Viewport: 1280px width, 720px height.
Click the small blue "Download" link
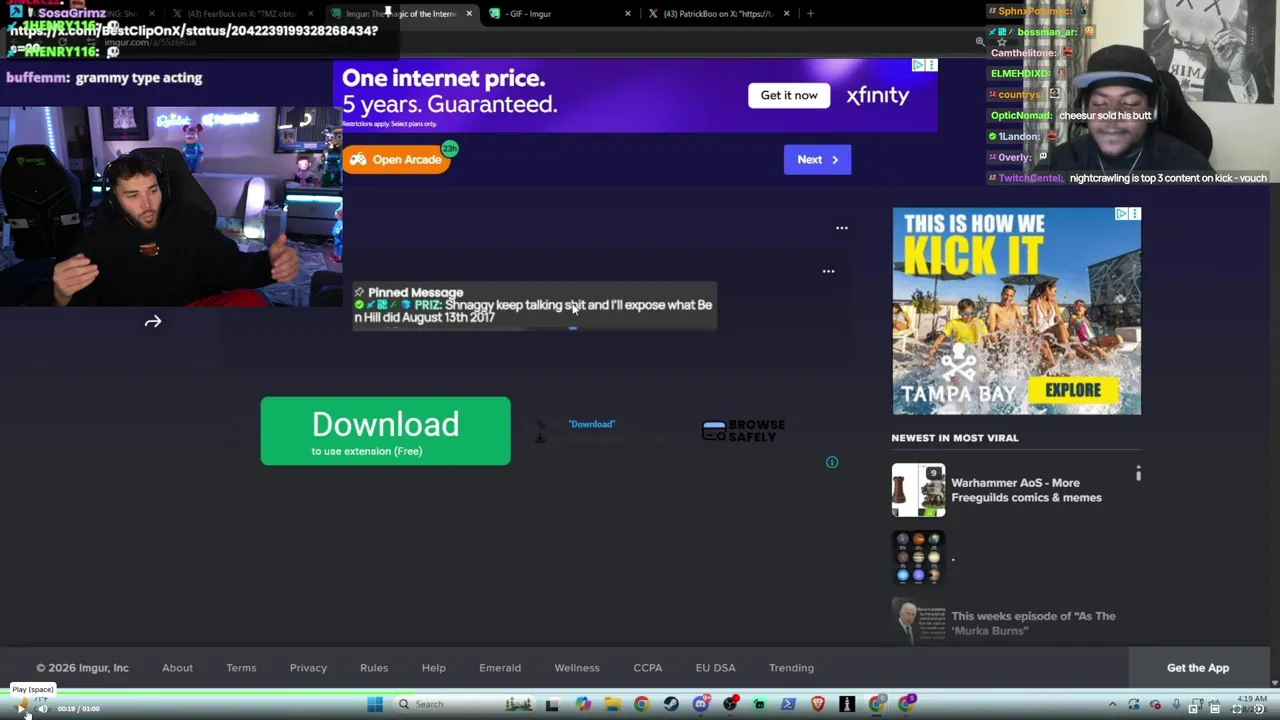(592, 424)
